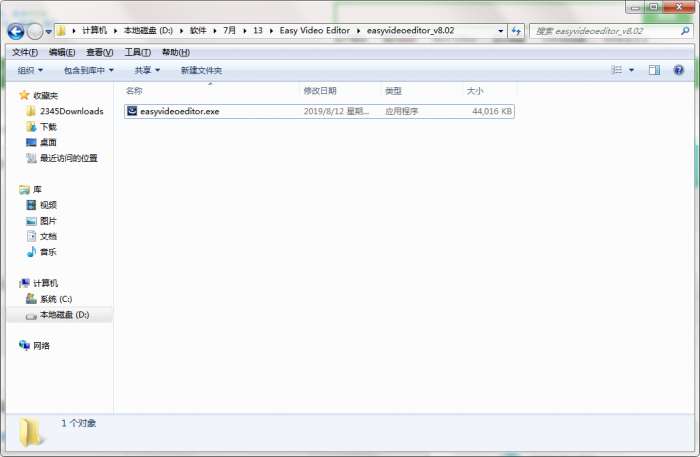Open the recent locations arrow beside Forward
Image resolution: width=700 pixels, height=457 pixels.
point(49,32)
